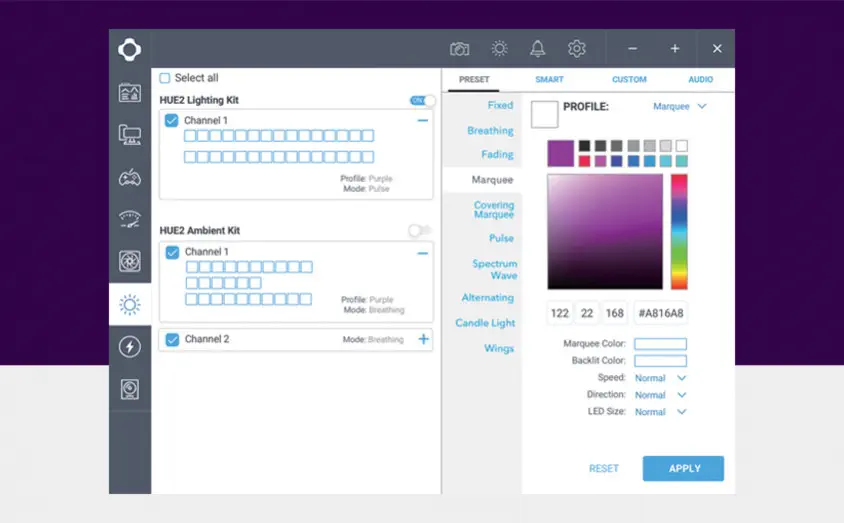Click the red value field 122

tap(560, 313)
